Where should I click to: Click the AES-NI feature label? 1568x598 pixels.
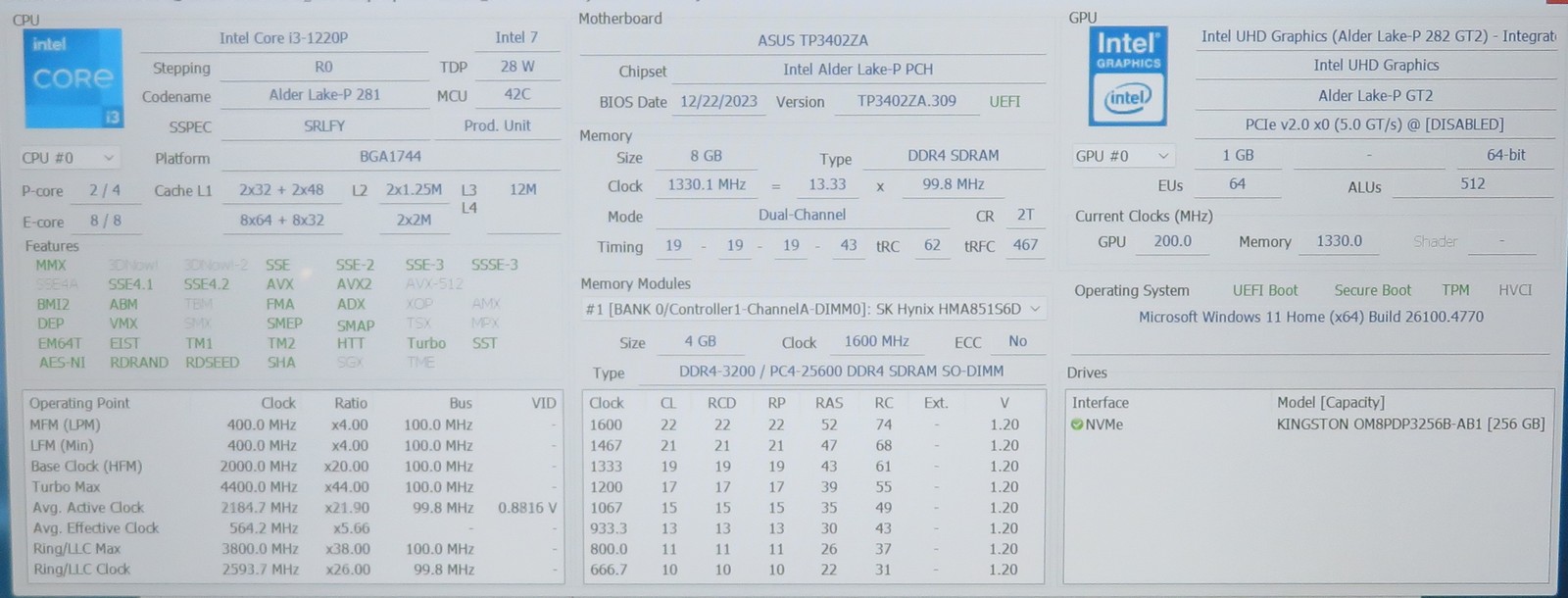tap(62, 363)
